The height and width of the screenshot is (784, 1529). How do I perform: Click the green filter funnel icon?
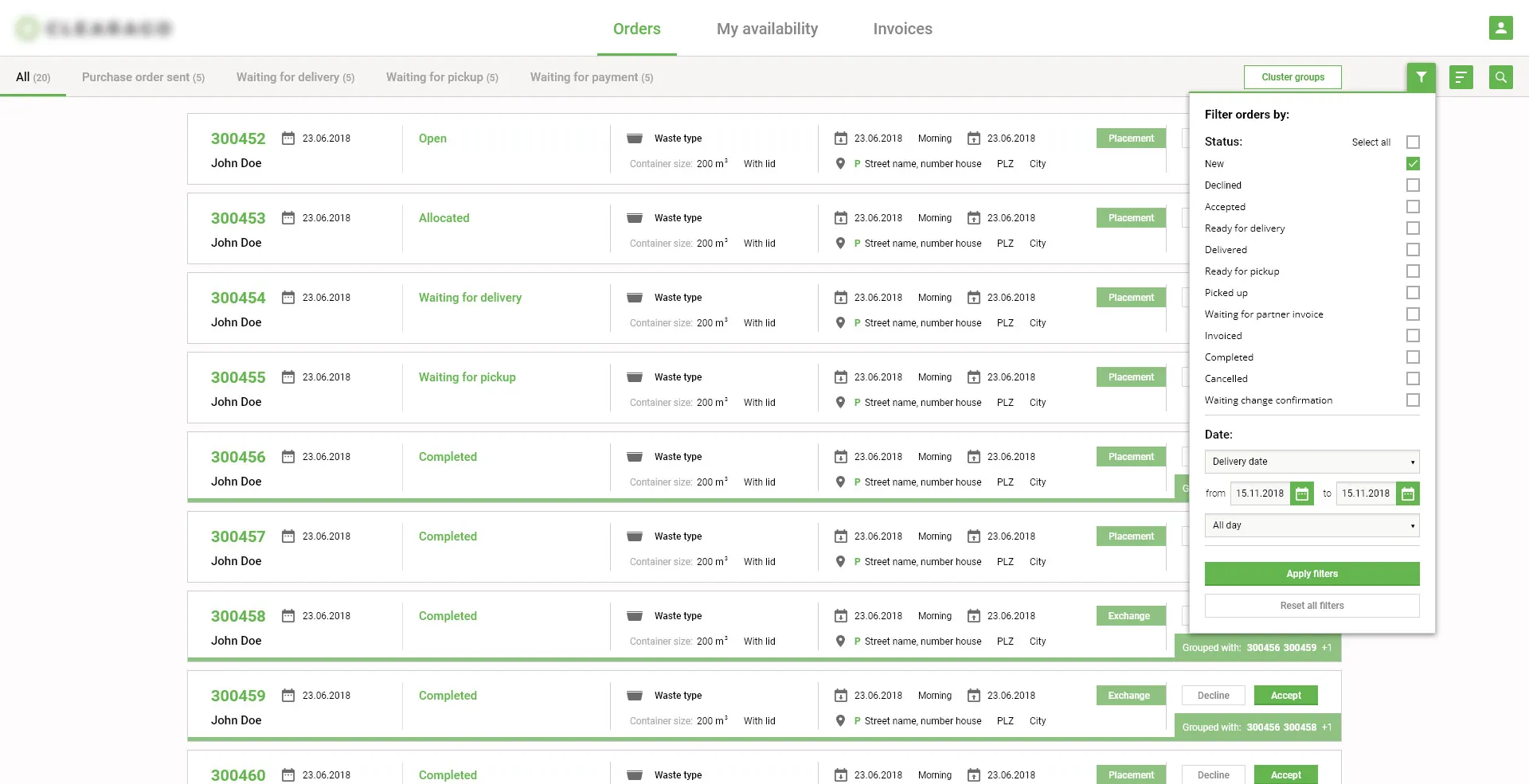1421,77
